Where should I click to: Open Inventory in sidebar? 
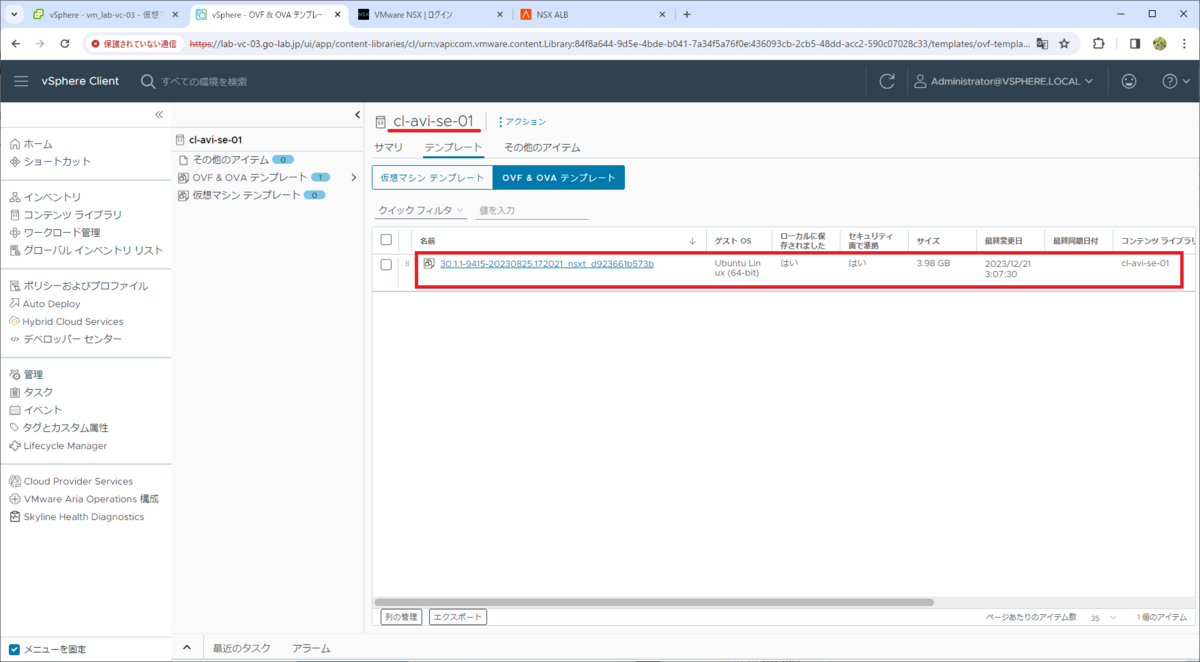tap(45, 197)
